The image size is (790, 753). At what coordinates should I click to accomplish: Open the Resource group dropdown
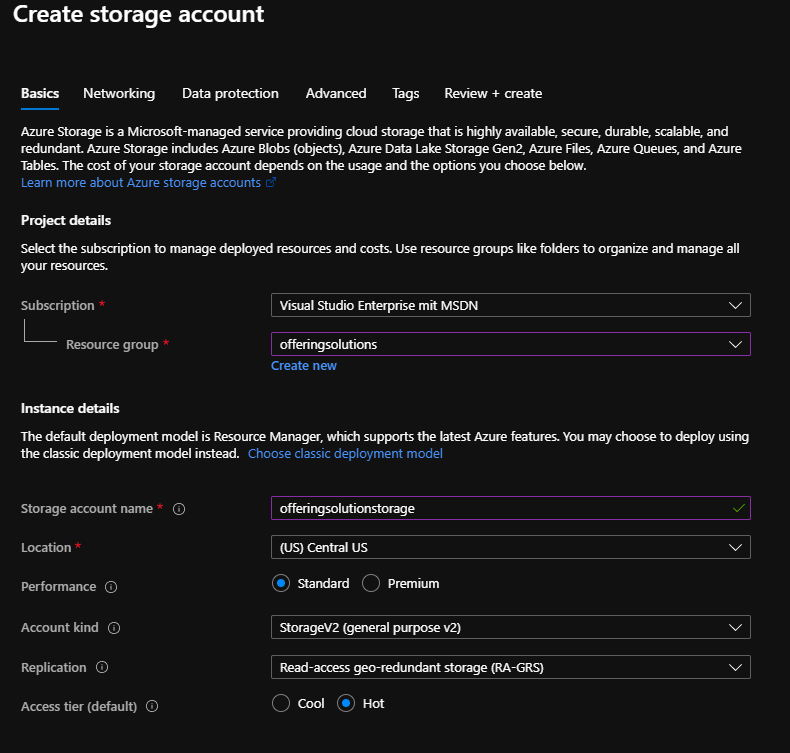(511, 344)
